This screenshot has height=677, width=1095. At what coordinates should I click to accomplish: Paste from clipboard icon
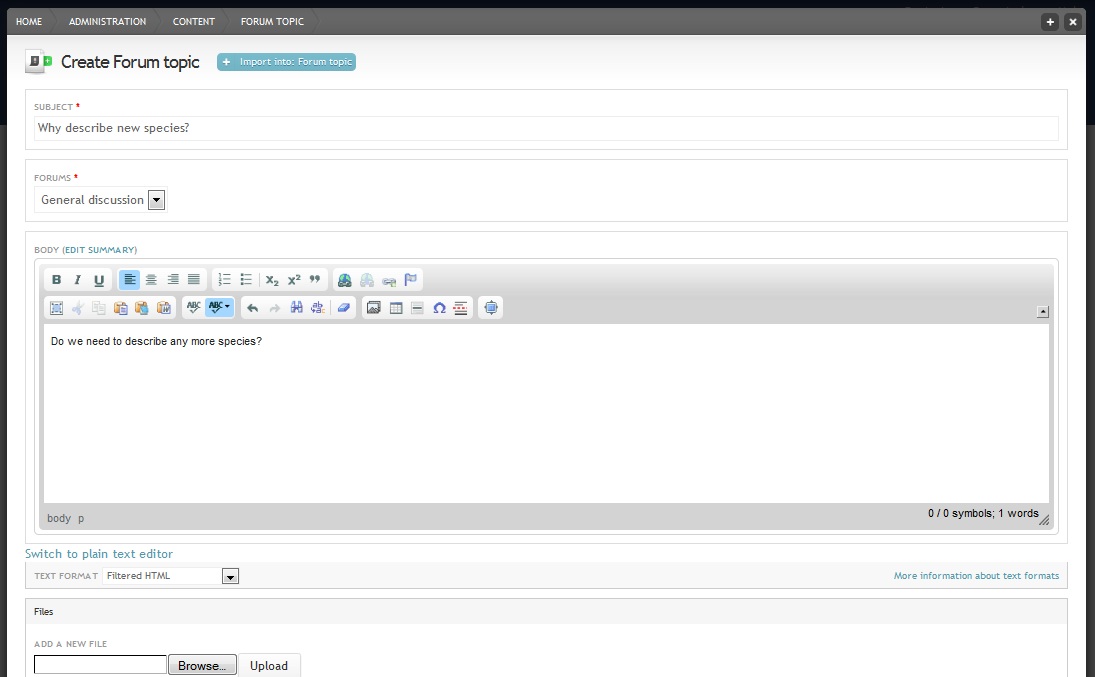121,307
